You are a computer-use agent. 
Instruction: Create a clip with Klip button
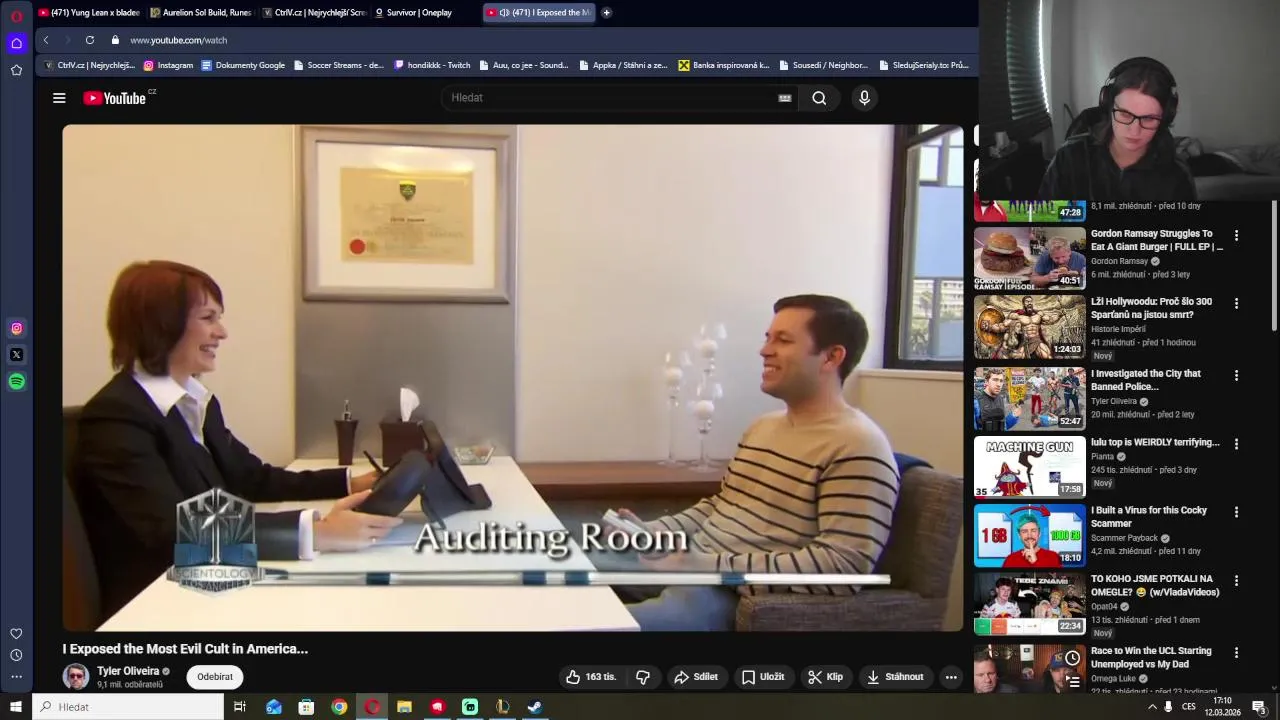(x=826, y=677)
